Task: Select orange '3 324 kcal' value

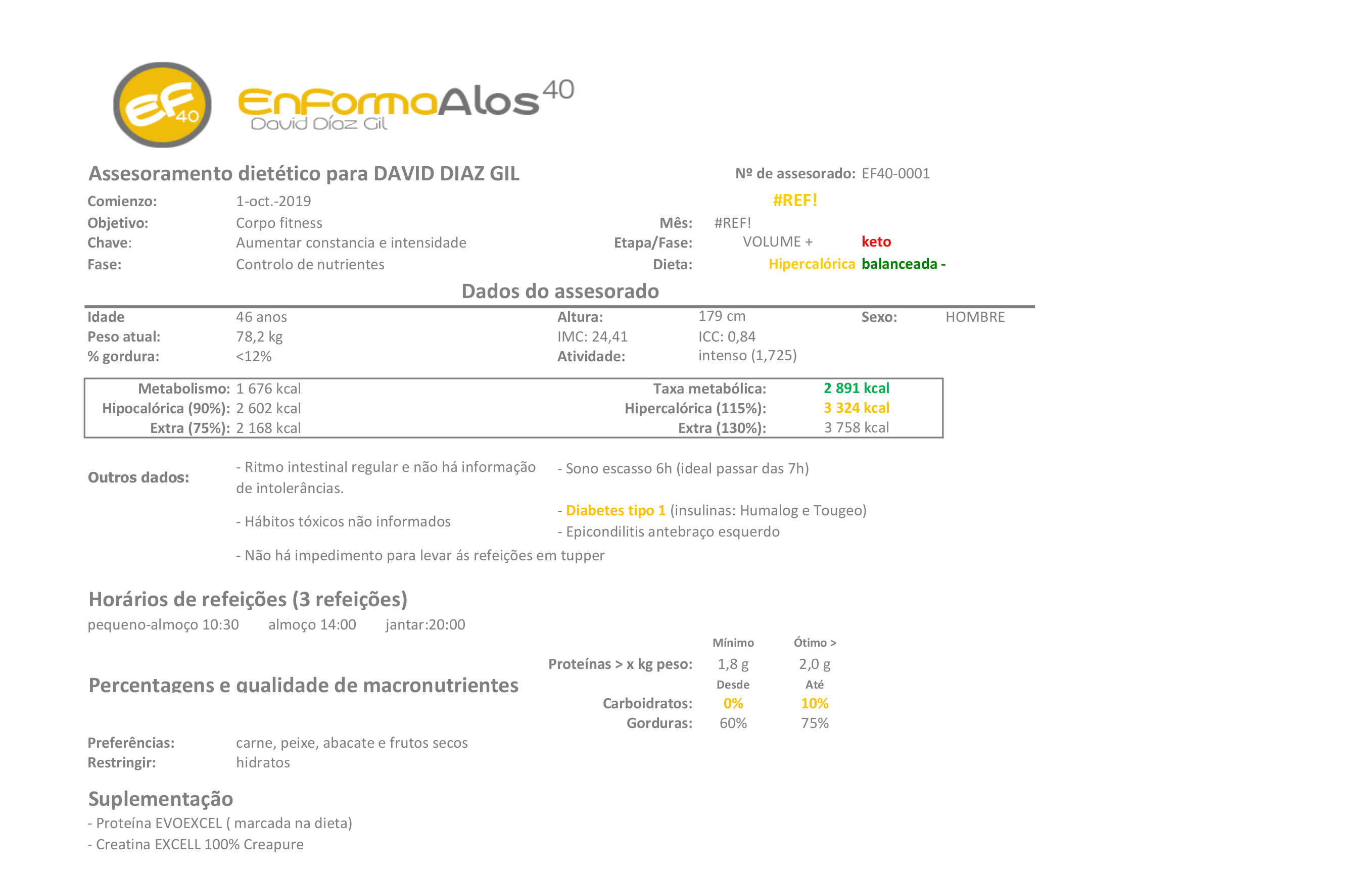Action: point(857,408)
